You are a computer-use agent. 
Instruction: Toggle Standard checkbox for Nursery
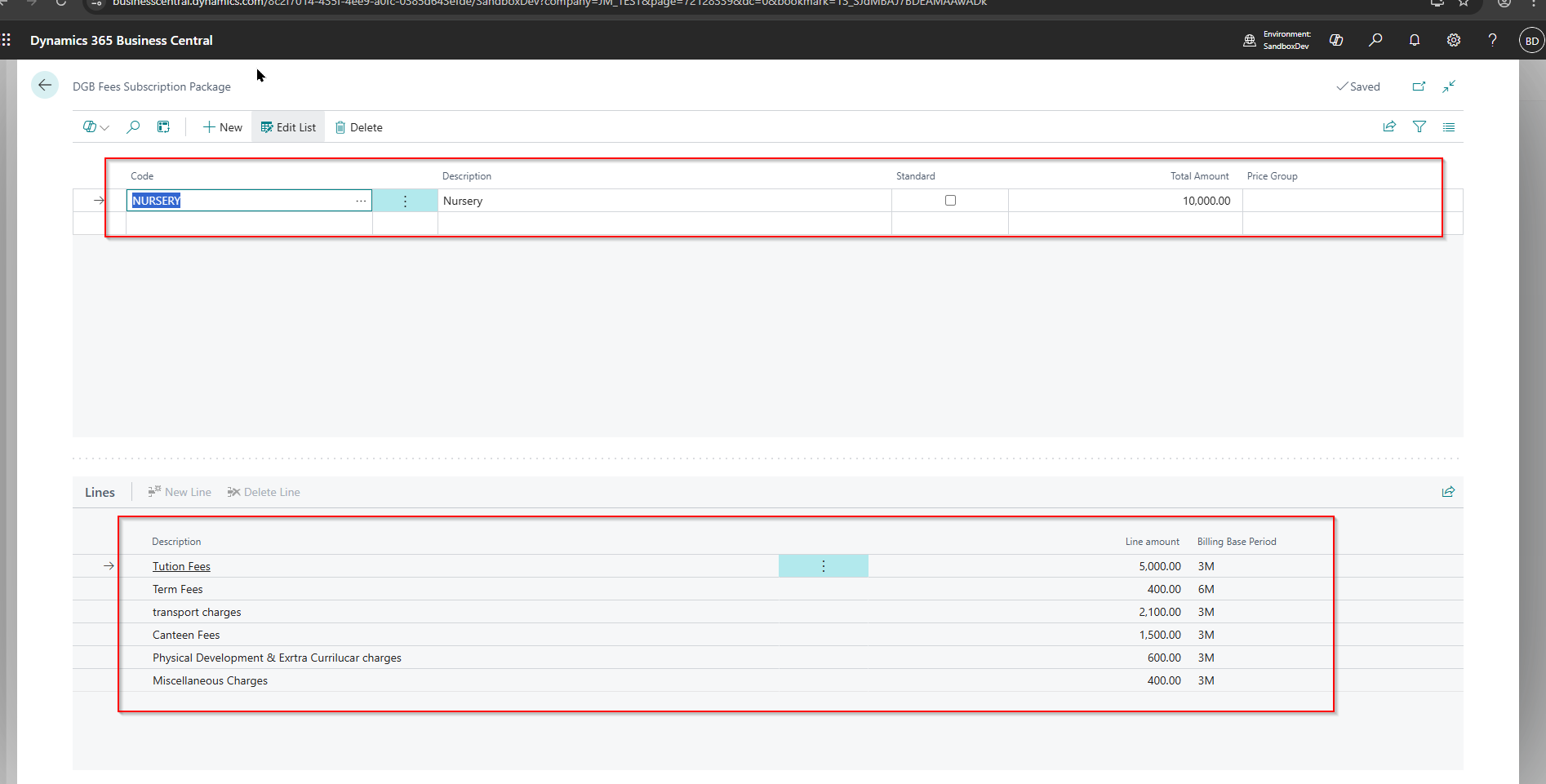tap(950, 201)
